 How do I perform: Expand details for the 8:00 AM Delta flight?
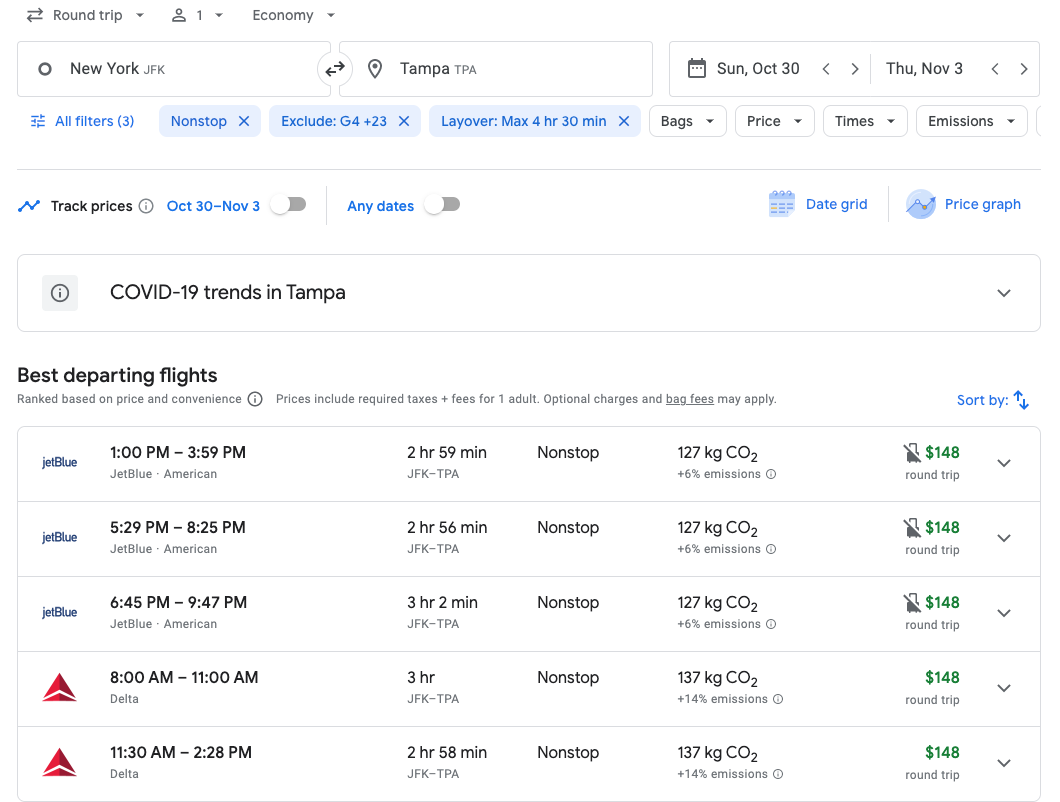(x=1004, y=687)
